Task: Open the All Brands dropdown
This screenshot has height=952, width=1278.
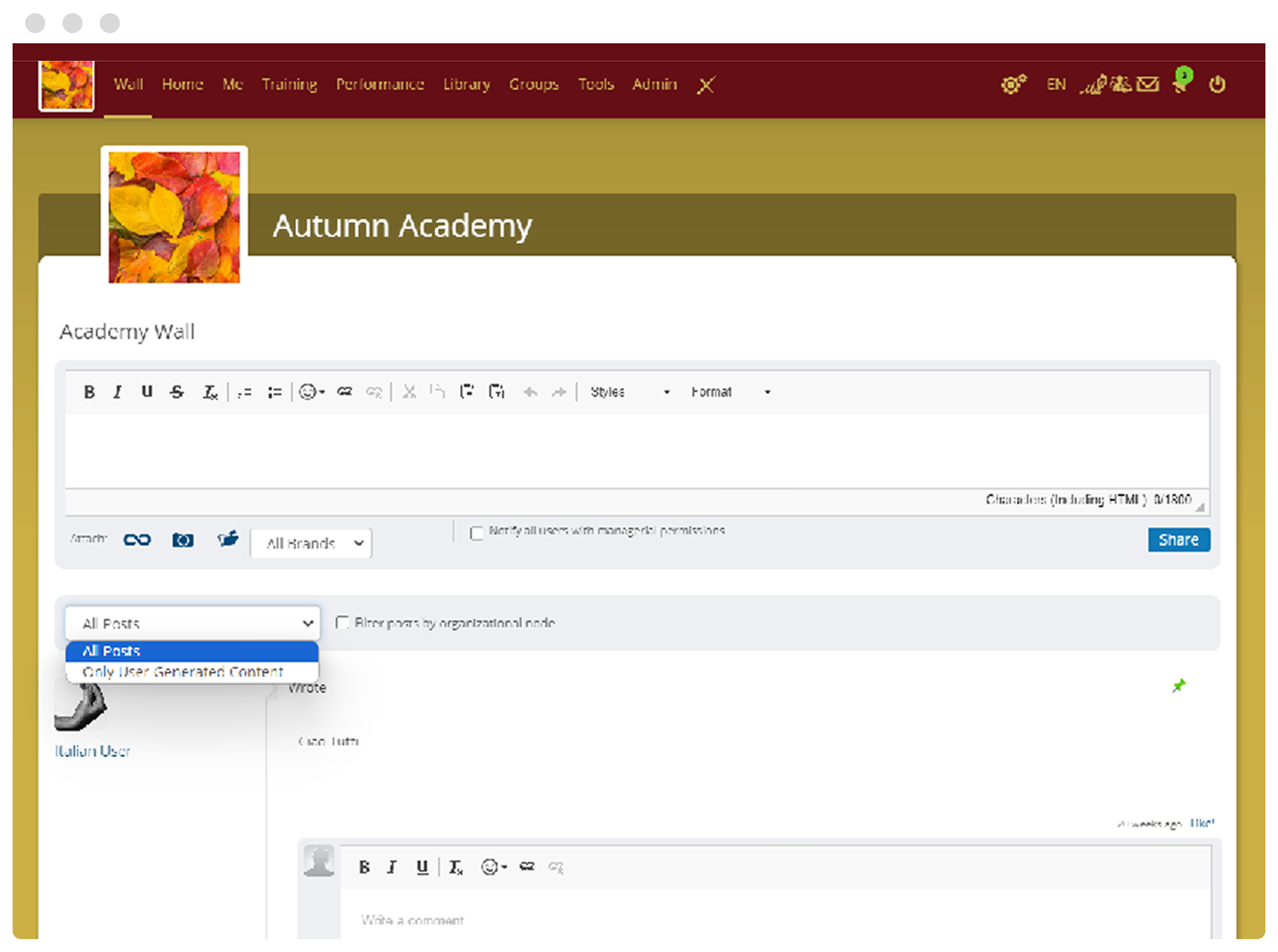Action: point(311,543)
